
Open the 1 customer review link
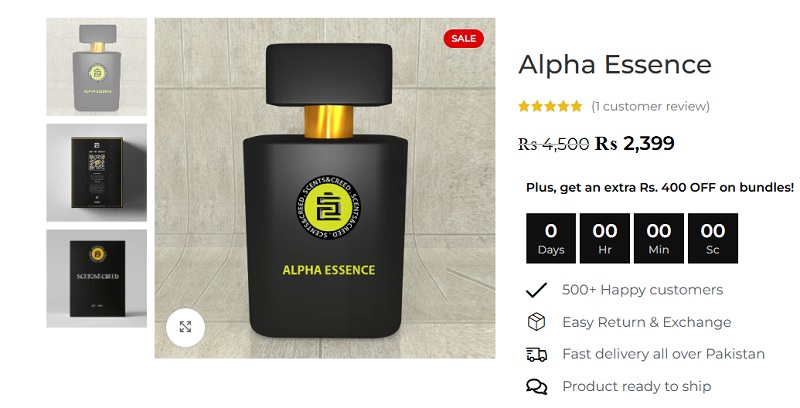(x=651, y=106)
